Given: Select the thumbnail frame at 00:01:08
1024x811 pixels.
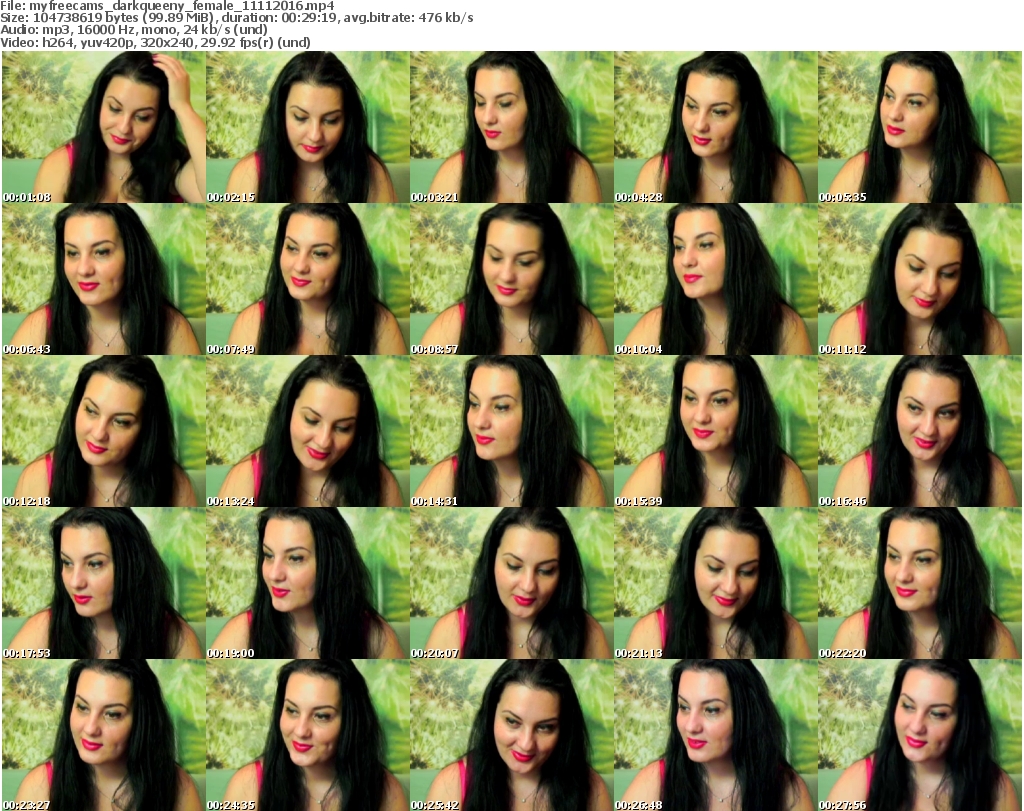Looking at the screenshot, I should click(104, 127).
